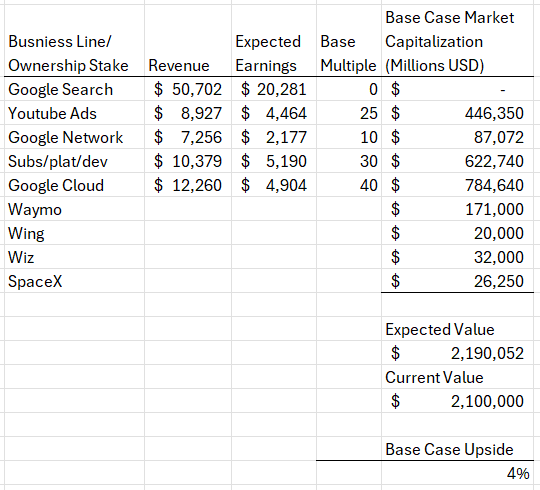
Task: Click the Youtube Ads revenue cell 8,927
Action: click(188, 113)
